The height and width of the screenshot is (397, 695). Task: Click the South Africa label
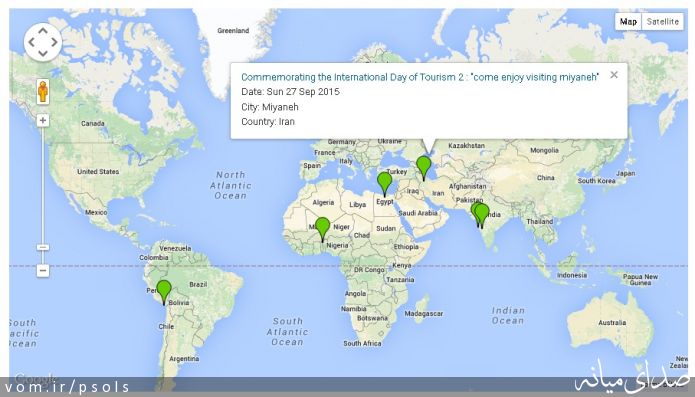pyautogui.click(x=362, y=343)
